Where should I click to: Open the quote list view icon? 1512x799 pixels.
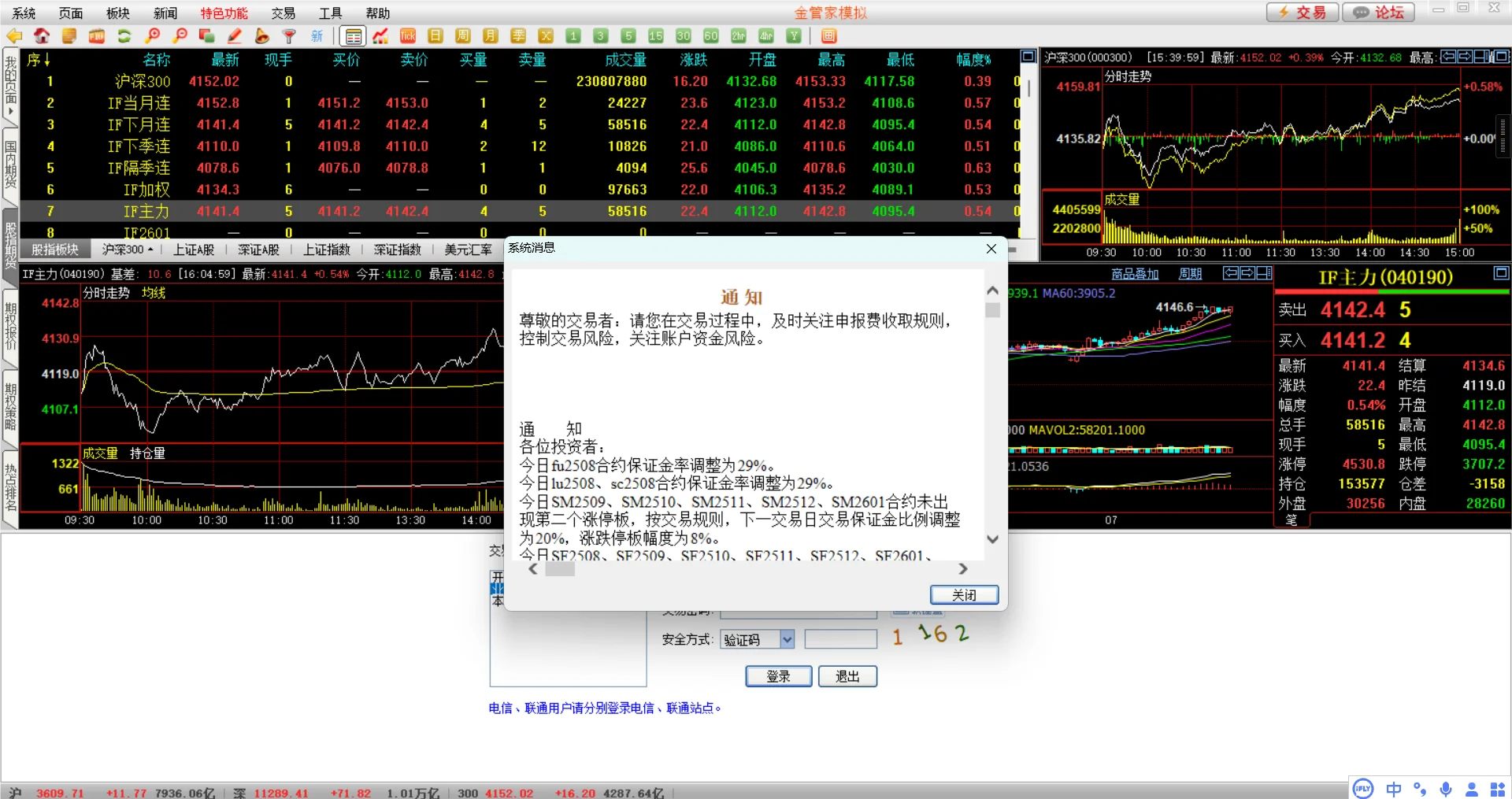[x=354, y=36]
